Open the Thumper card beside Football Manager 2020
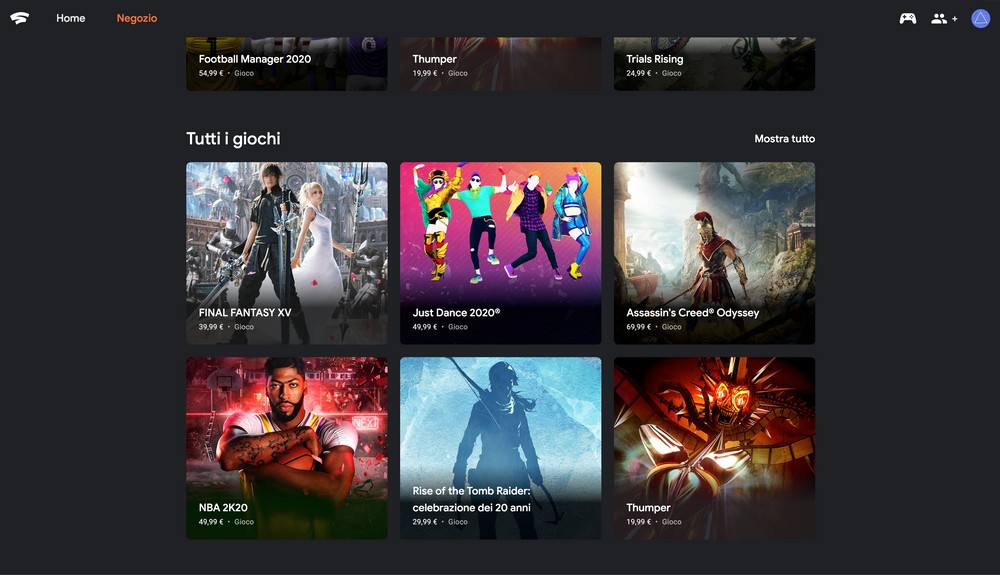Screen dimensions: 1000x575 click(500, 64)
